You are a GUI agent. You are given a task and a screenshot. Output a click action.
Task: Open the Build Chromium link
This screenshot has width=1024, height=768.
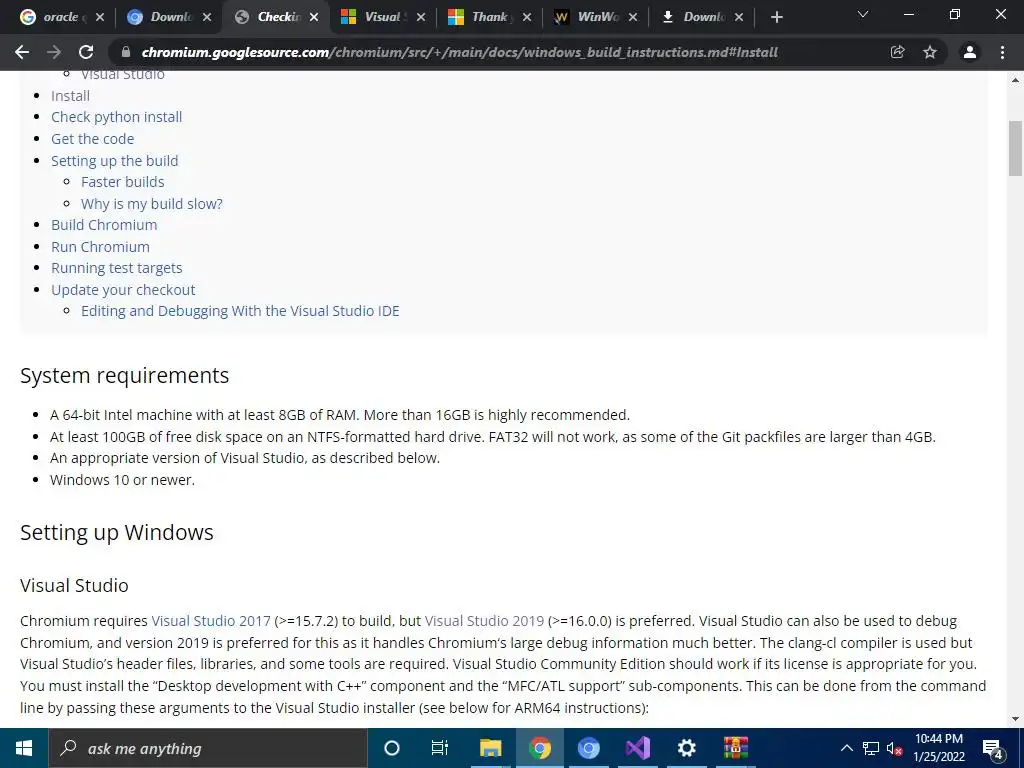point(104,225)
